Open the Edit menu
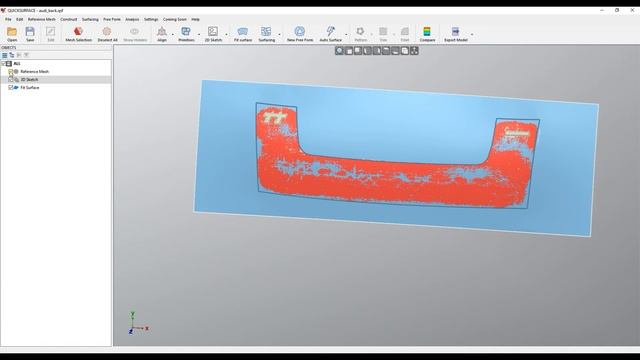Viewport: 640px width, 360px height. [x=20, y=19]
